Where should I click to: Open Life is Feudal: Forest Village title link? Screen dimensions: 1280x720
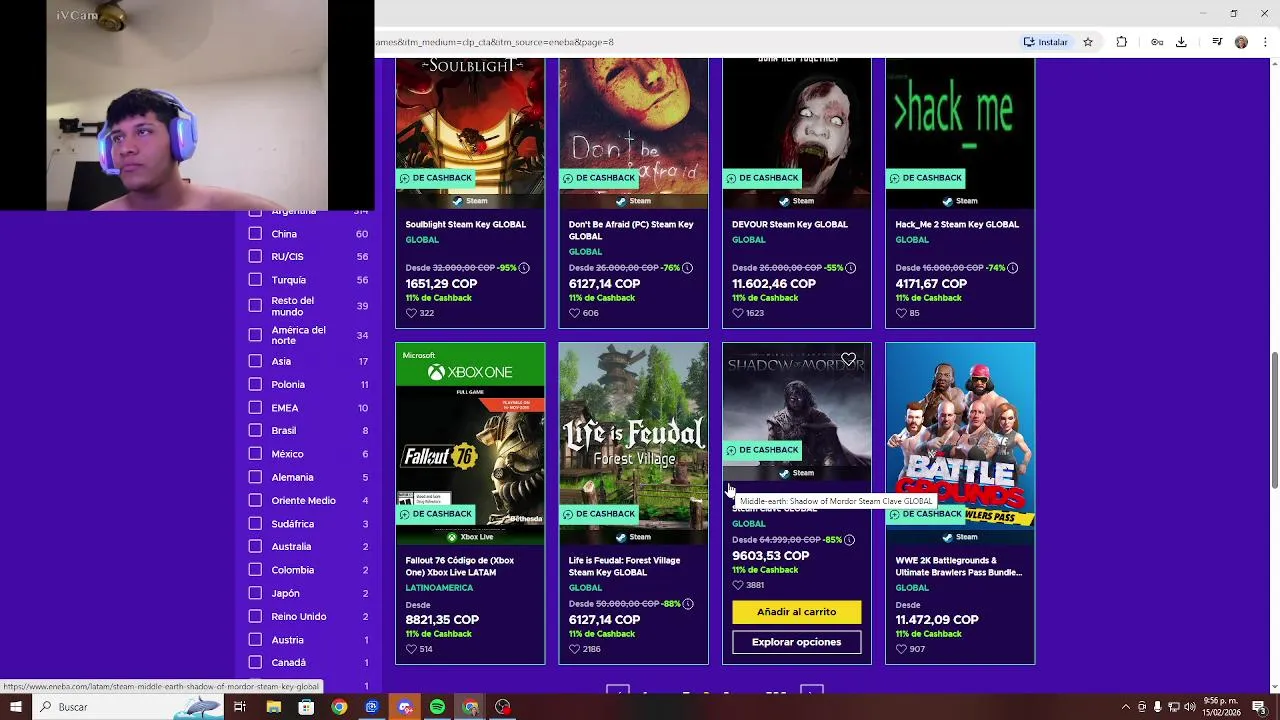pyautogui.click(x=625, y=566)
